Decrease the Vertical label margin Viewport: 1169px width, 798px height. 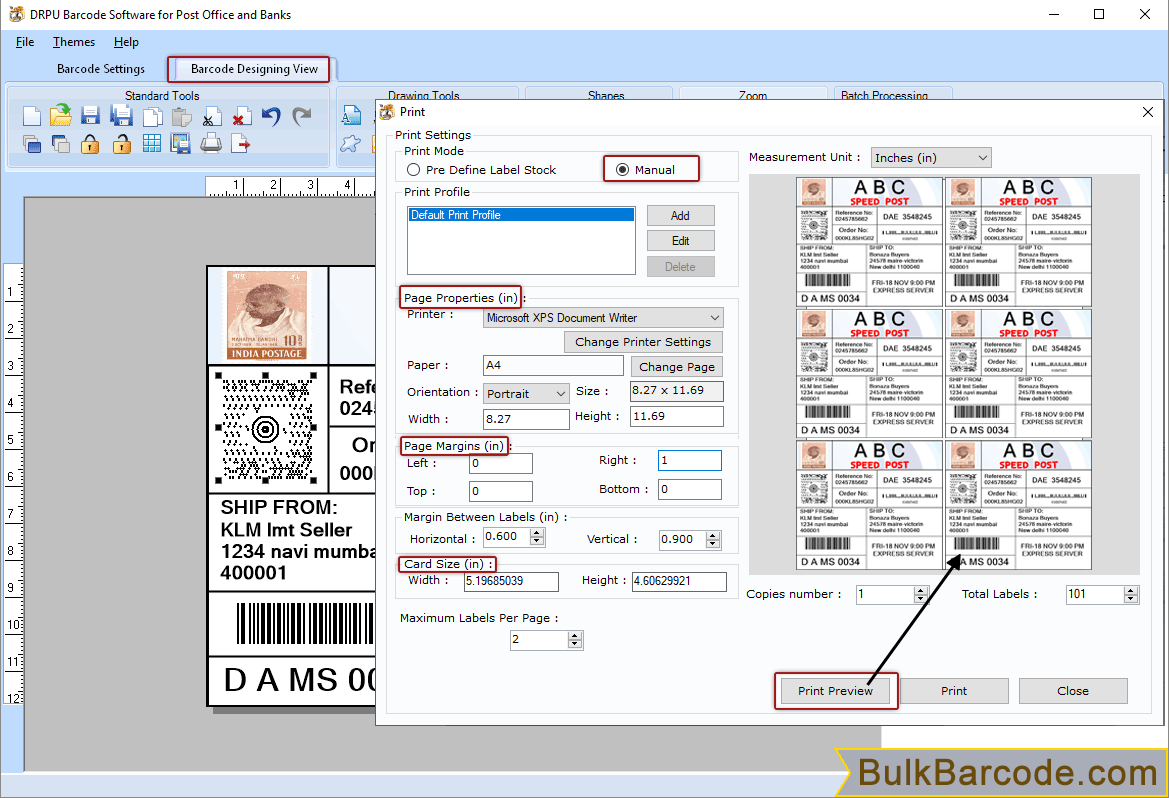(x=713, y=544)
